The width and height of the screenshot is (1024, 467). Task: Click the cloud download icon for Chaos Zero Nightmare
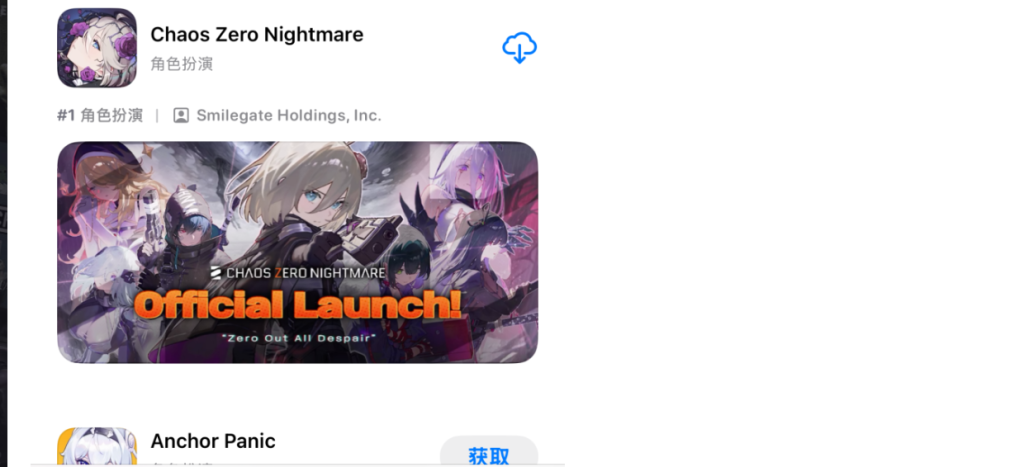point(519,48)
